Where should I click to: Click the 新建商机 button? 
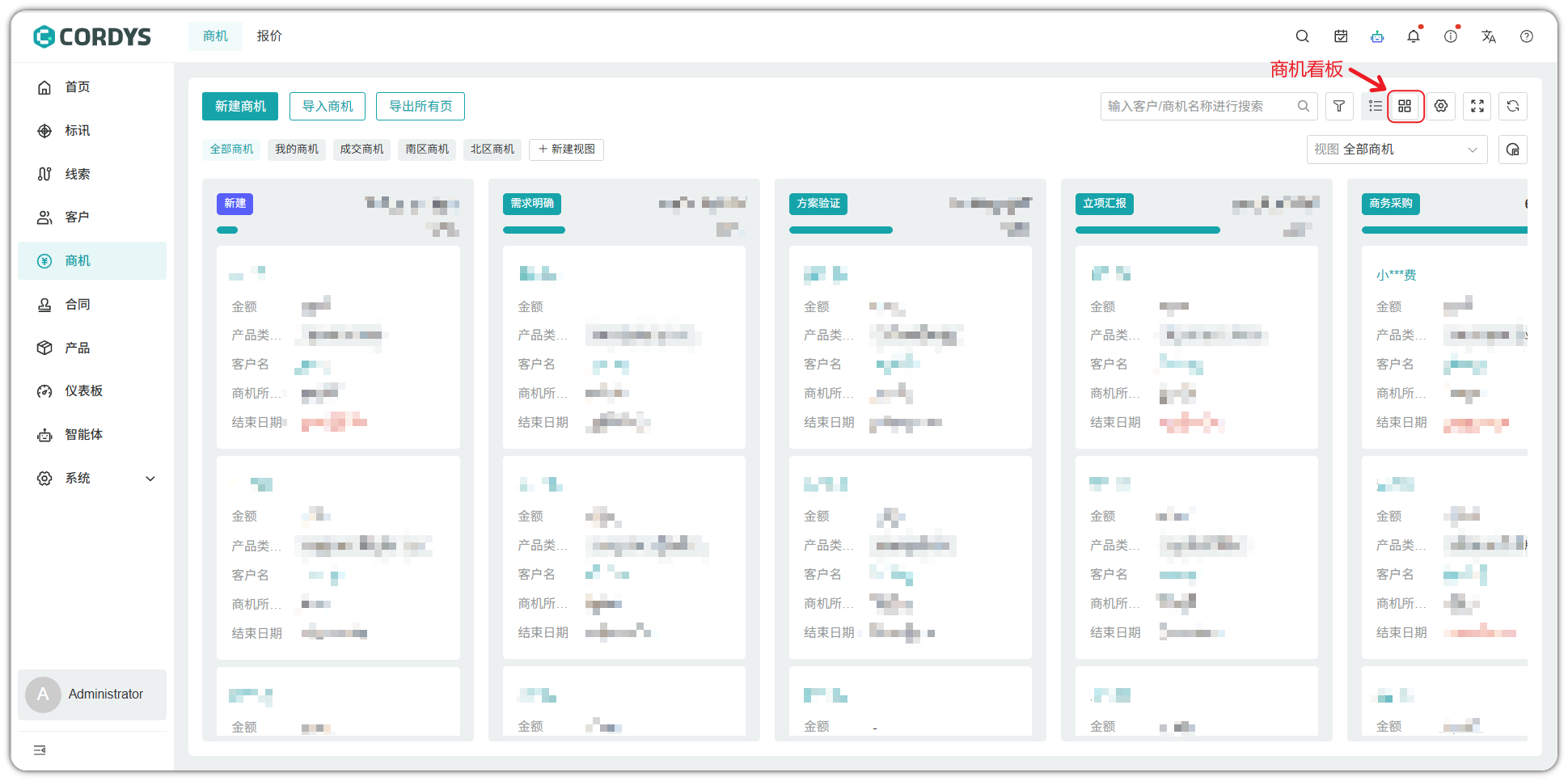click(x=240, y=107)
